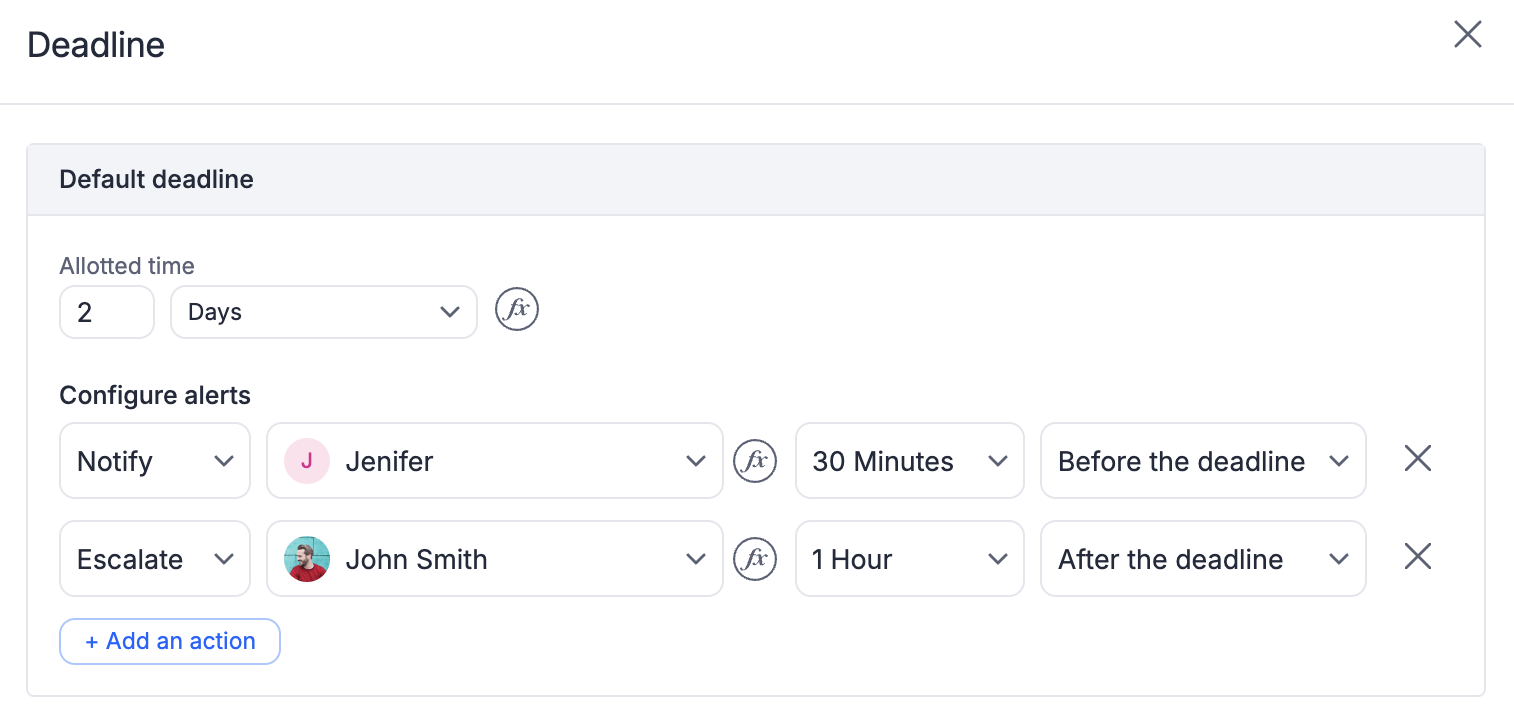Expand the John Smith recipient dropdown
Image resolution: width=1514 pixels, height=726 pixels.
495,559
